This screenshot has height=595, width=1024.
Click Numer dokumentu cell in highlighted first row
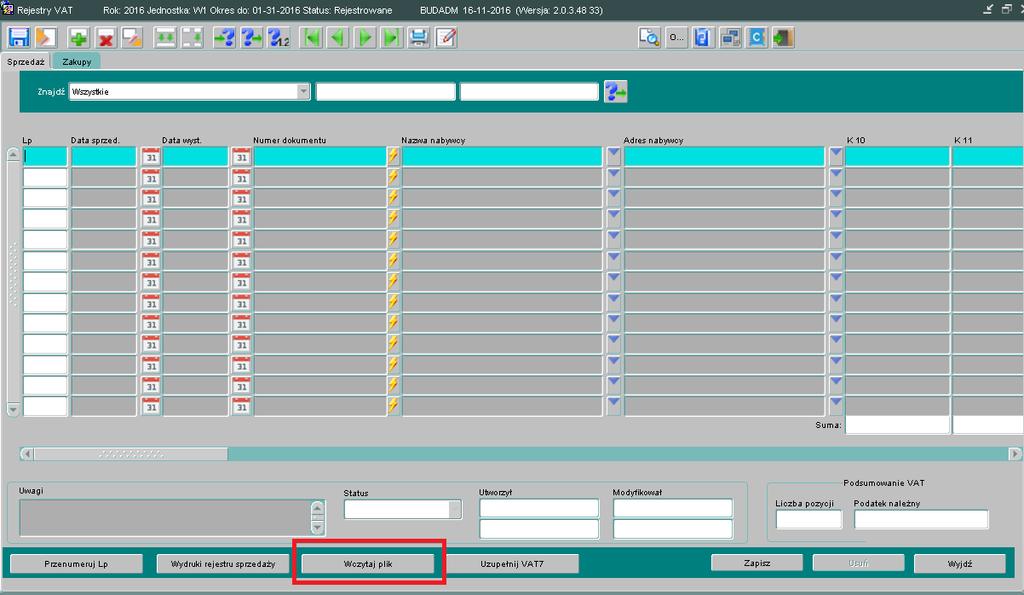[x=319, y=157]
